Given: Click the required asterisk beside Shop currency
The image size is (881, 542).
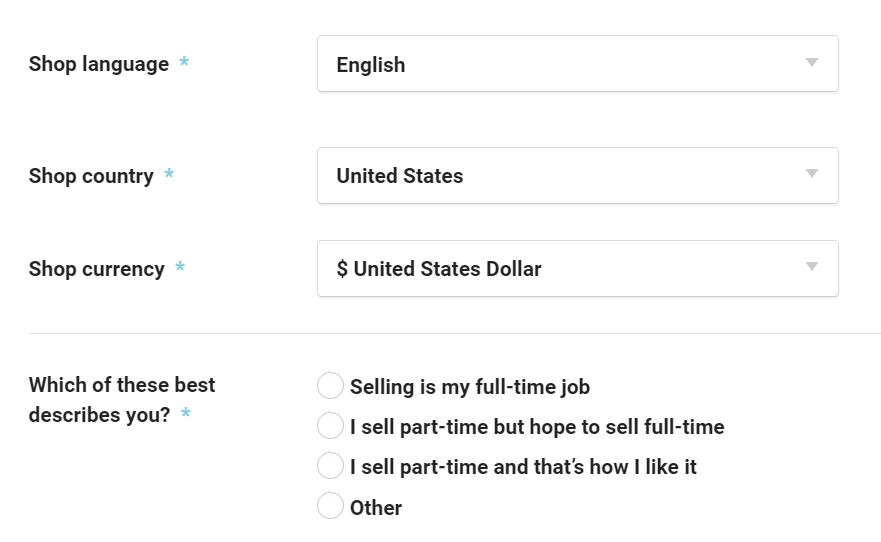Looking at the screenshot, I should point(180,268).
